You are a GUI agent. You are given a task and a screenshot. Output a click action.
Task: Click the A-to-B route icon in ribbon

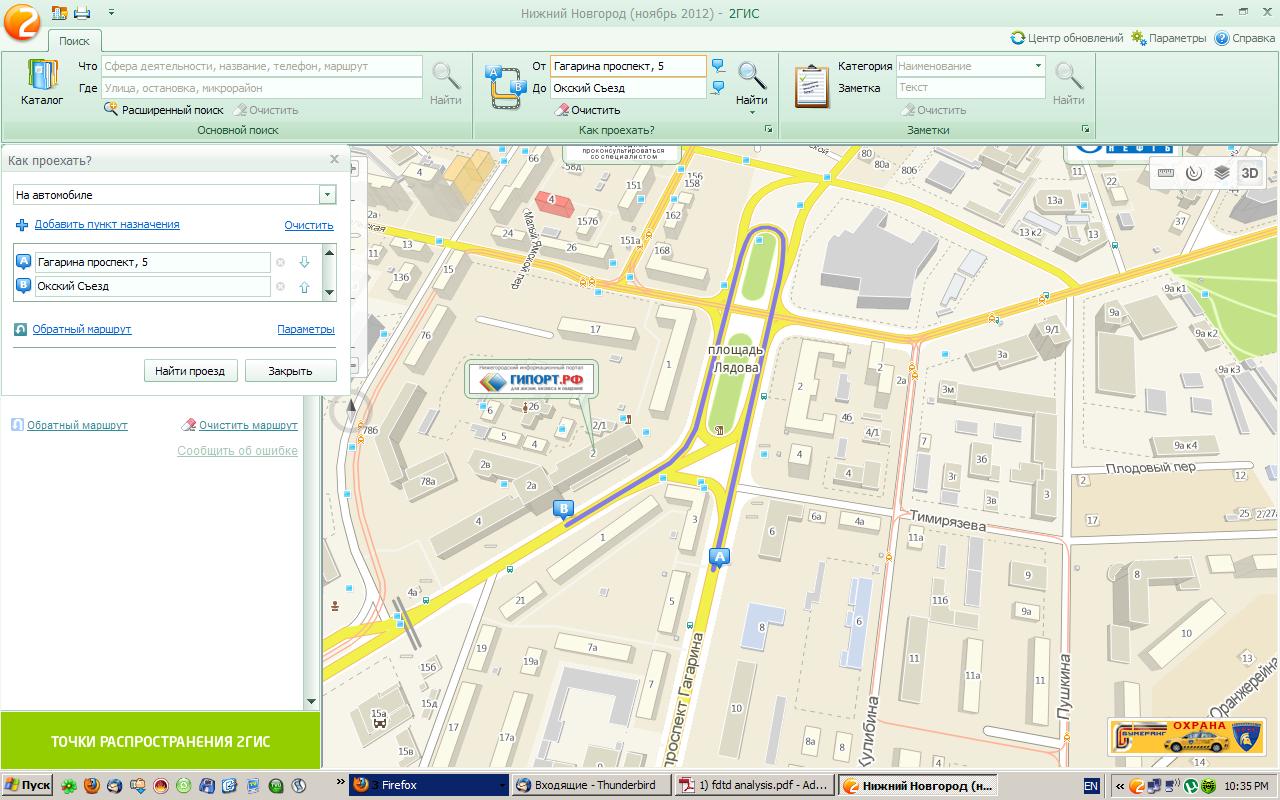click(505, 85)
